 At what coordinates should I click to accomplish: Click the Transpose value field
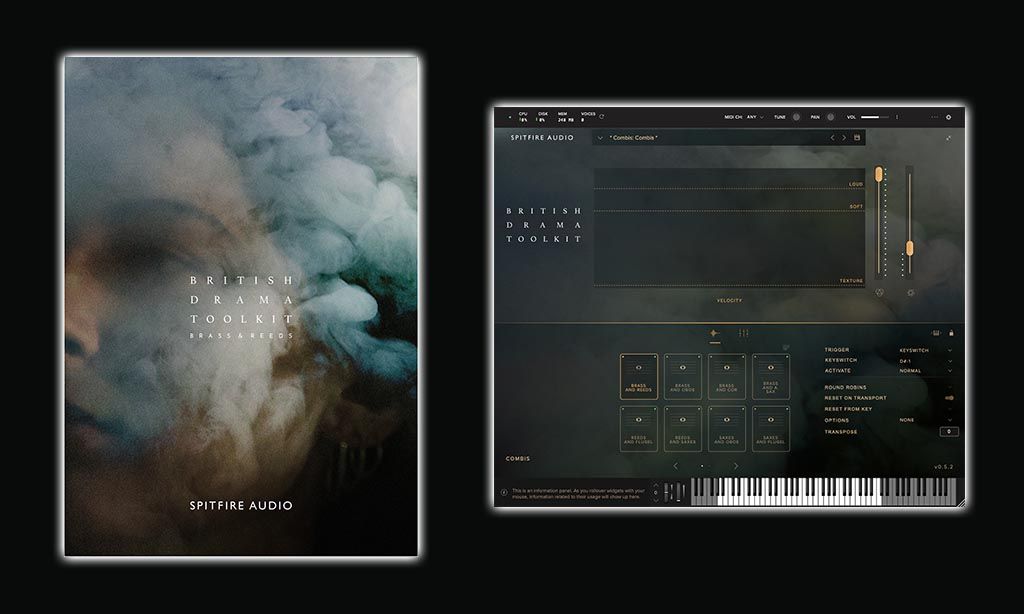[x=949, y=432]
